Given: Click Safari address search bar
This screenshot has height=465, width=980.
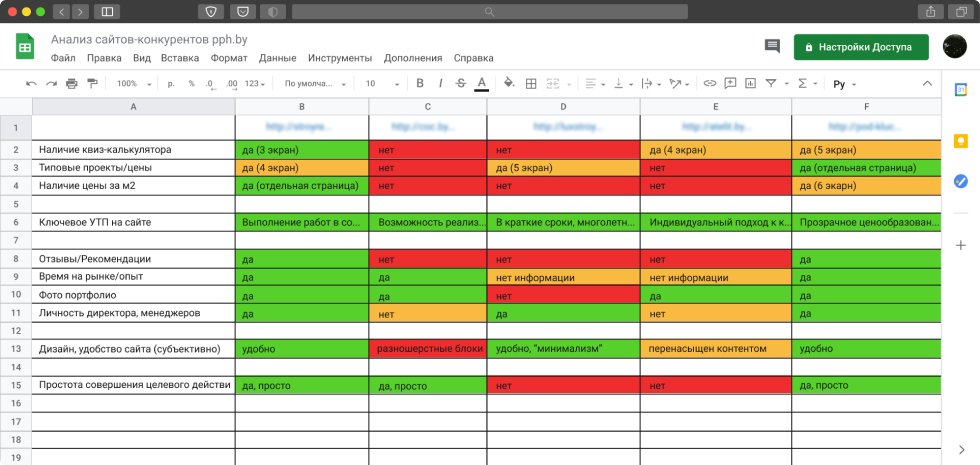Looking at the screenshot, I should (489, 11).
